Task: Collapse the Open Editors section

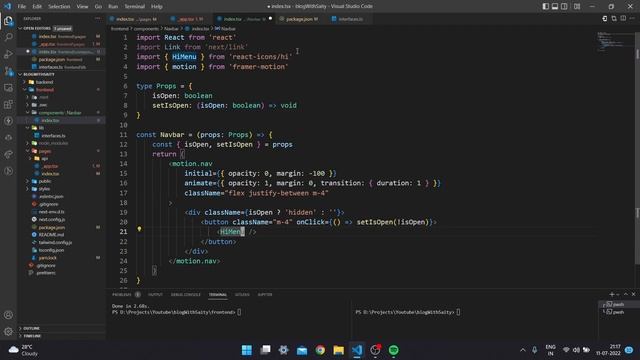Action: (37, 29)
